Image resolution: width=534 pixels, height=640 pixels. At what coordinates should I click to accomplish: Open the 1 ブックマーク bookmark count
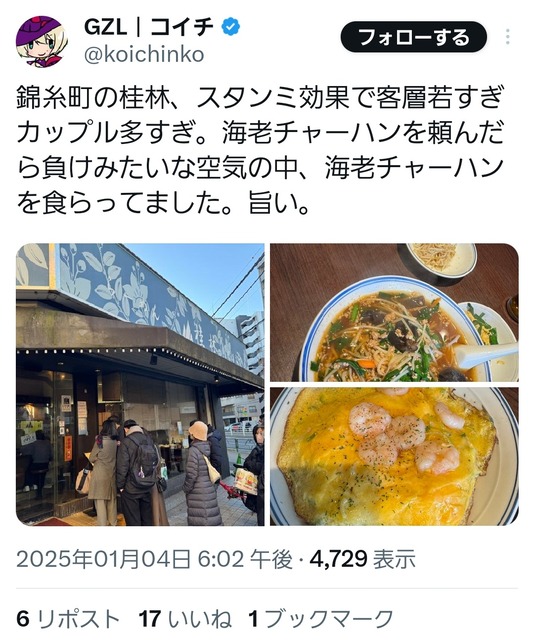[320, 618]
